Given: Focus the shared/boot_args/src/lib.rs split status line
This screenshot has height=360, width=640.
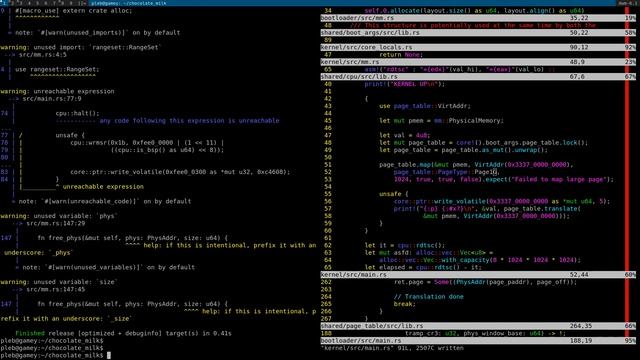Looking at the screenshot, I should coord(478,33).
